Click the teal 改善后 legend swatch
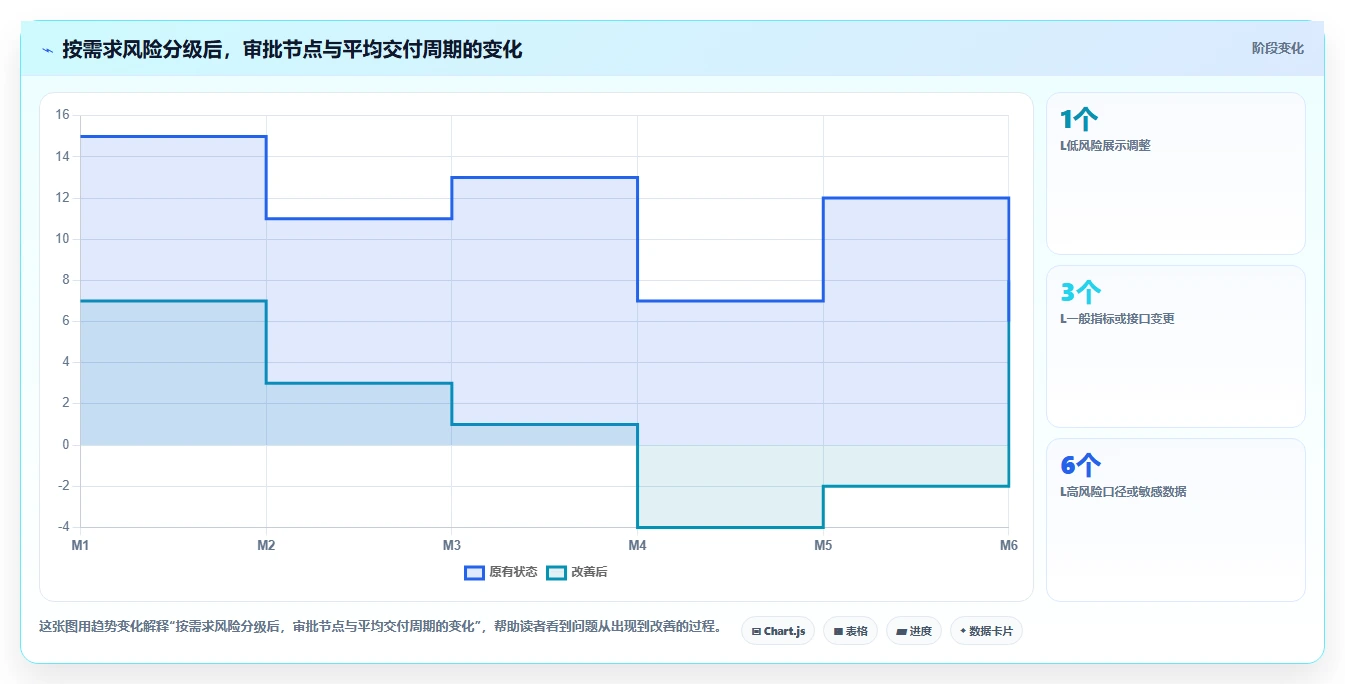This screenshot has height=684, width=1345. 556,572
